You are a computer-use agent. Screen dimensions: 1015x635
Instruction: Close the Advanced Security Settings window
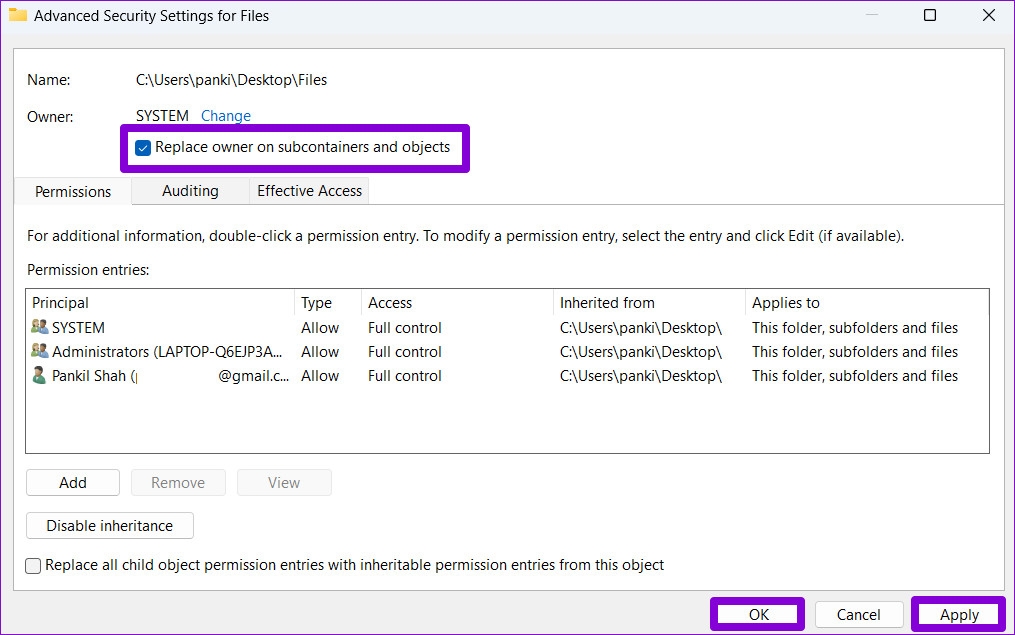tap(988, 15)
